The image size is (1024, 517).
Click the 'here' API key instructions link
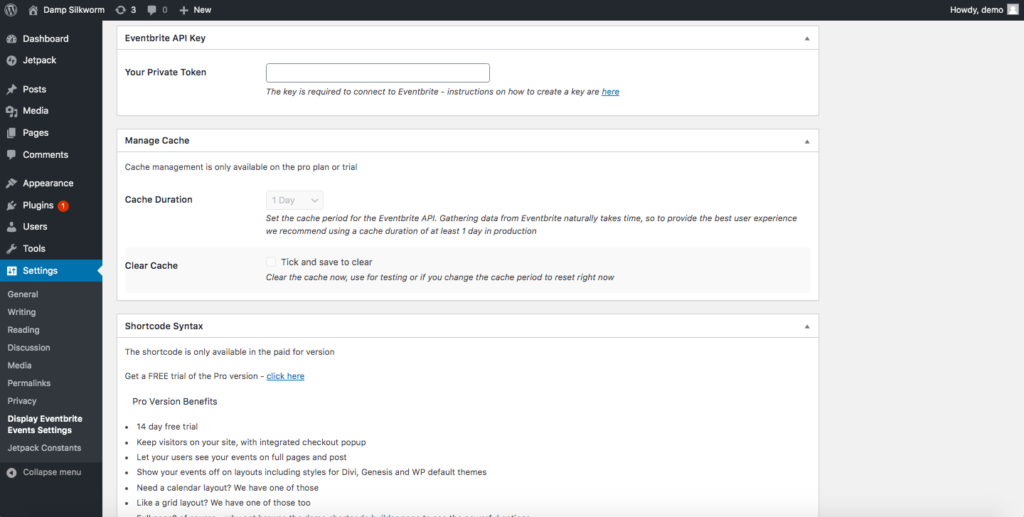click(611, 92)
